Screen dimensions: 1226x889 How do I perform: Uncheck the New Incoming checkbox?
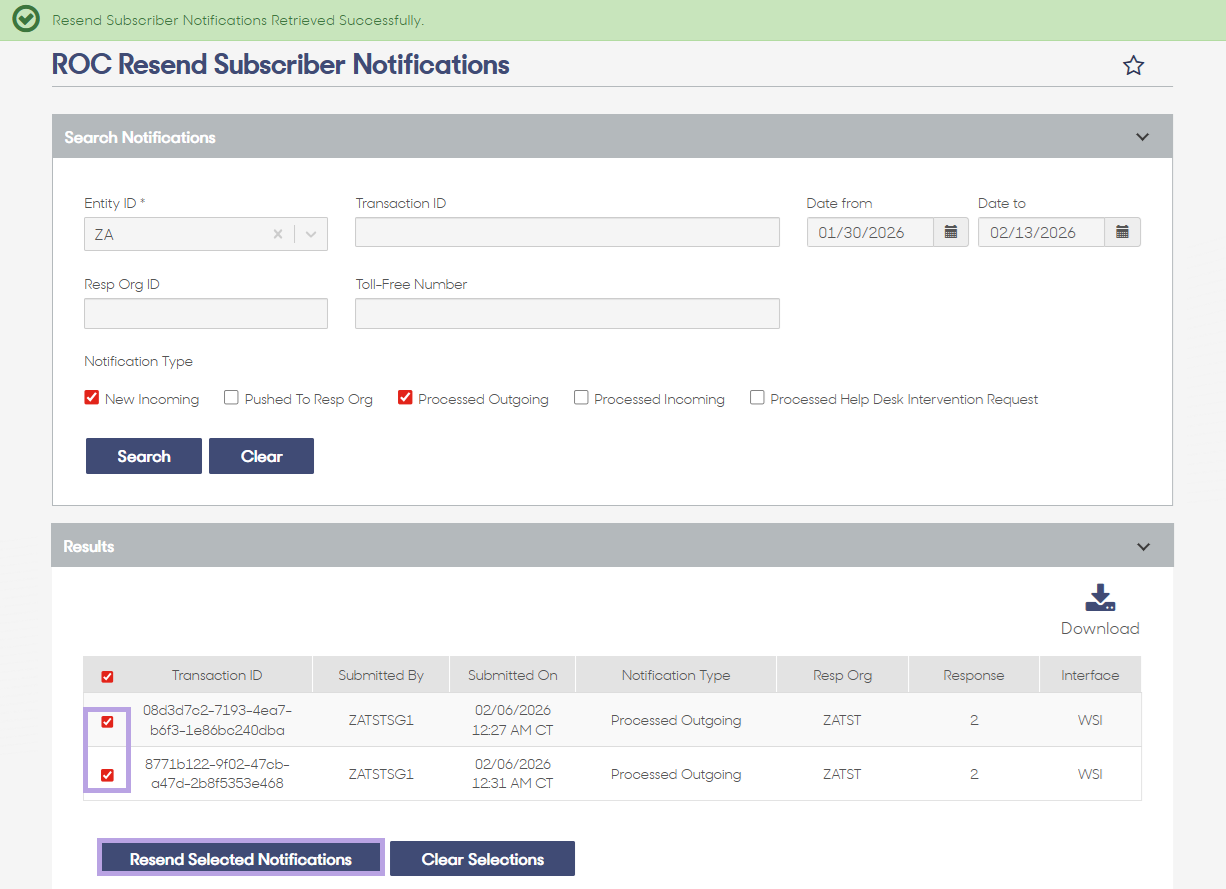coord(91,397)
